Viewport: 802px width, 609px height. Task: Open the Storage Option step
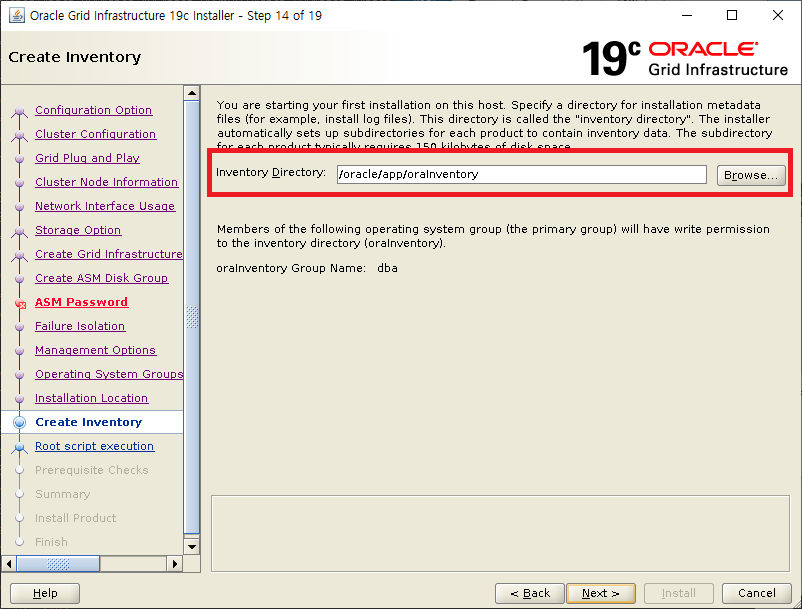[x=78, y=230]
